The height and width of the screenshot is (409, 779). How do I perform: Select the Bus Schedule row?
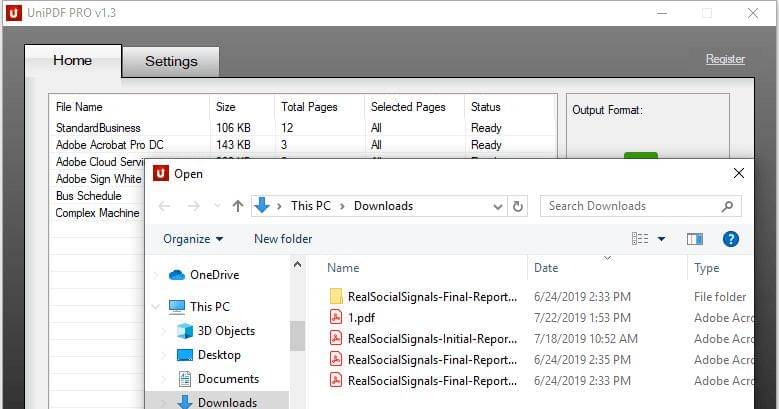pos(98,196)
